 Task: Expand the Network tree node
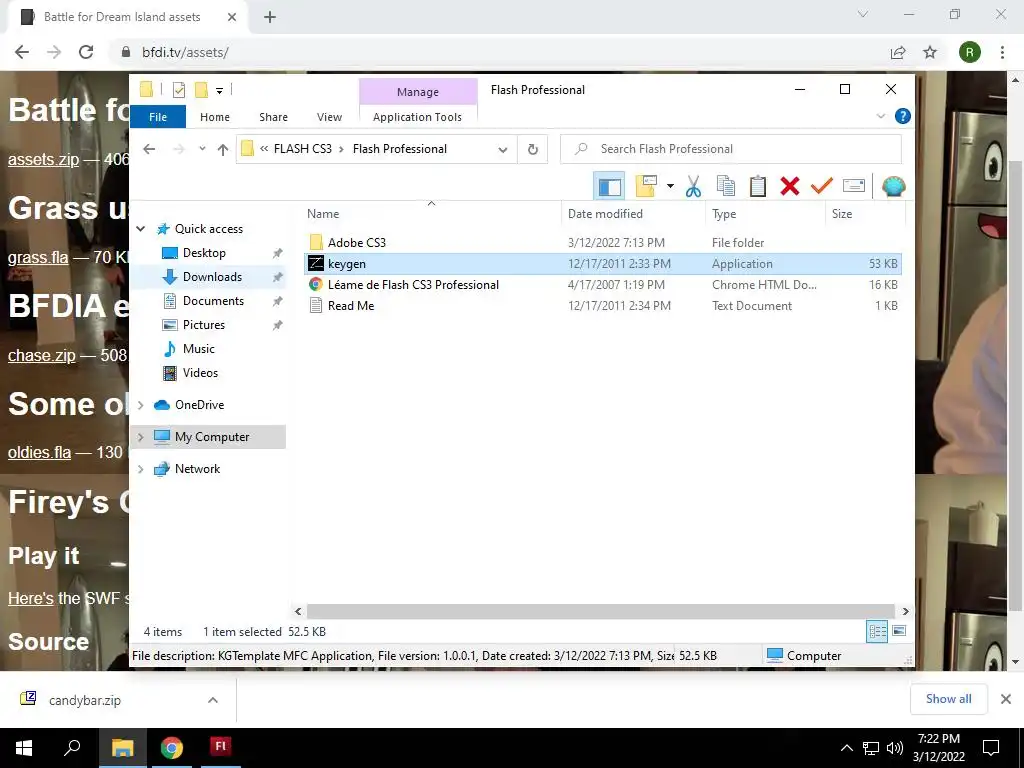click(x=140, y=469)
